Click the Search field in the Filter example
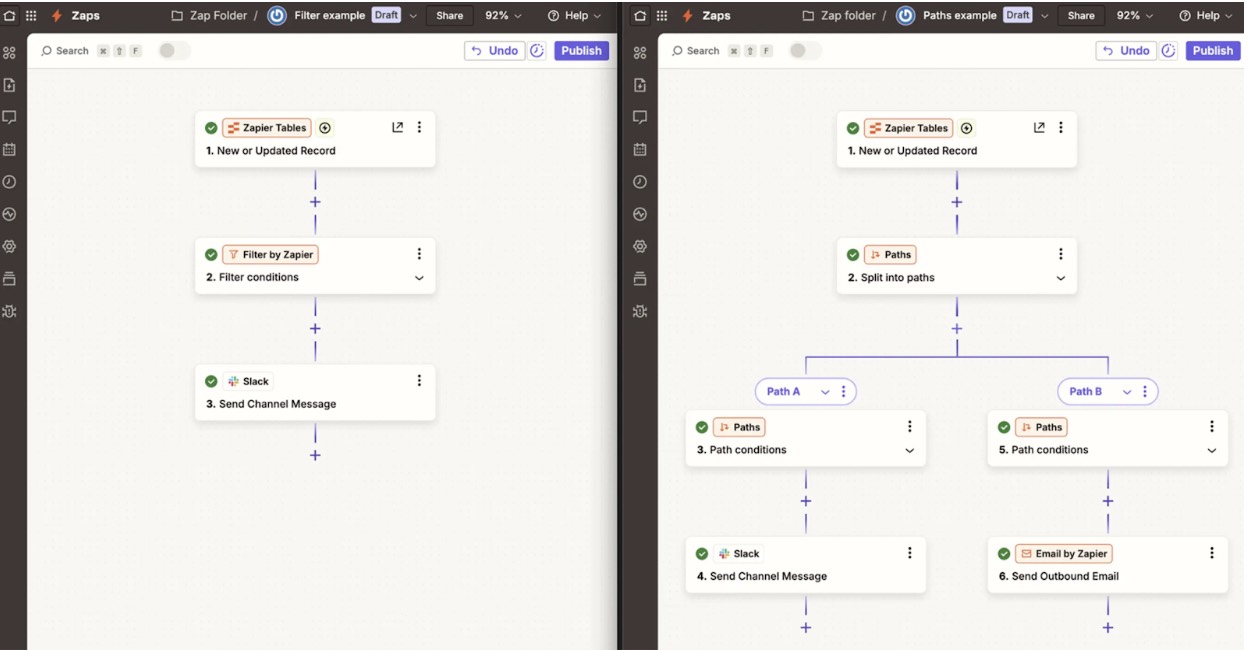This screenshot has width=1250, height=650. tap(72, 51)
